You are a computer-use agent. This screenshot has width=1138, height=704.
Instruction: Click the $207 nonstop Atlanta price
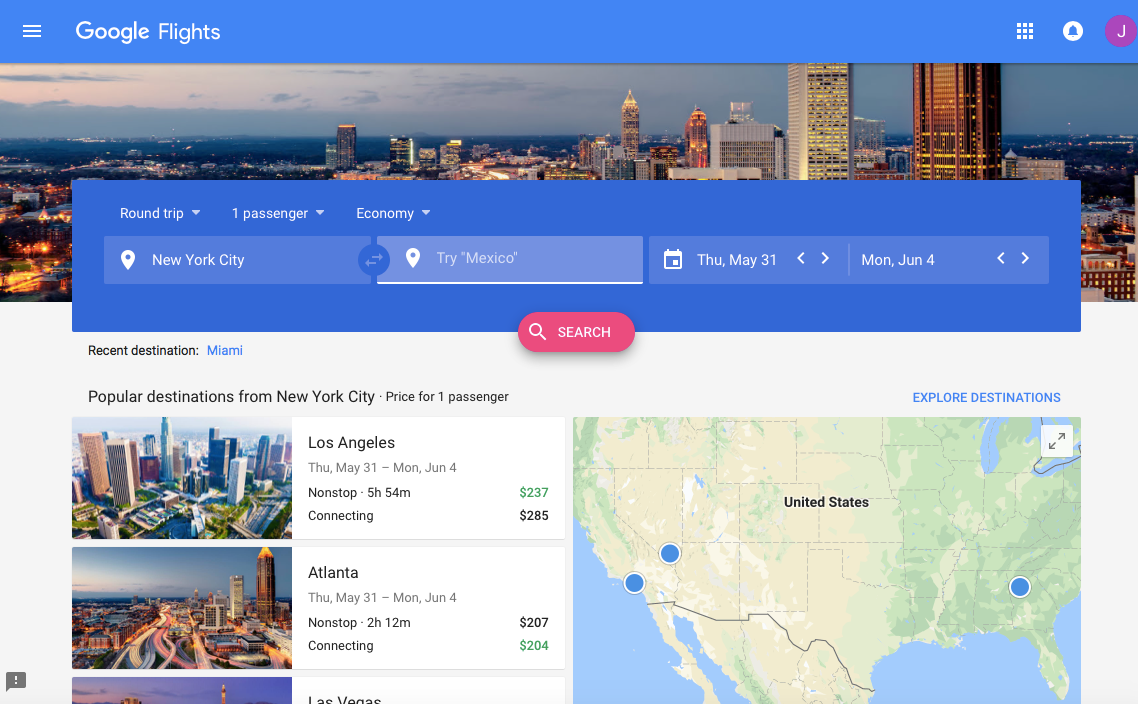click(x=533, y=623)
